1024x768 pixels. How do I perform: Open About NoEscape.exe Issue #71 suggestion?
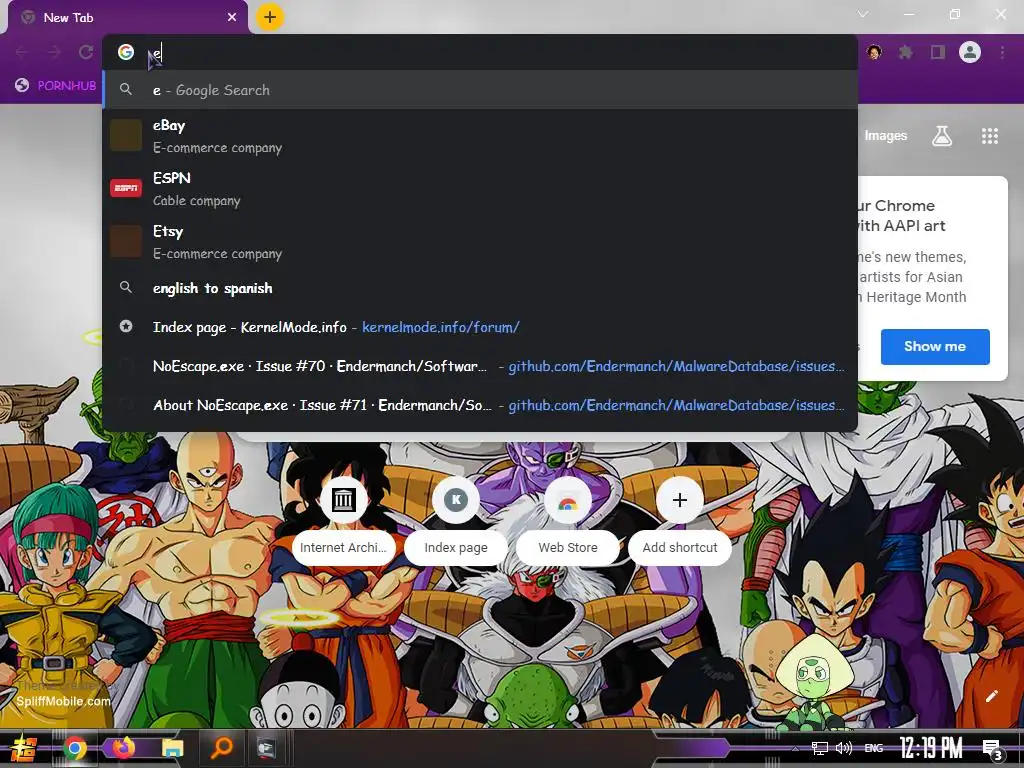coord(480,406)
